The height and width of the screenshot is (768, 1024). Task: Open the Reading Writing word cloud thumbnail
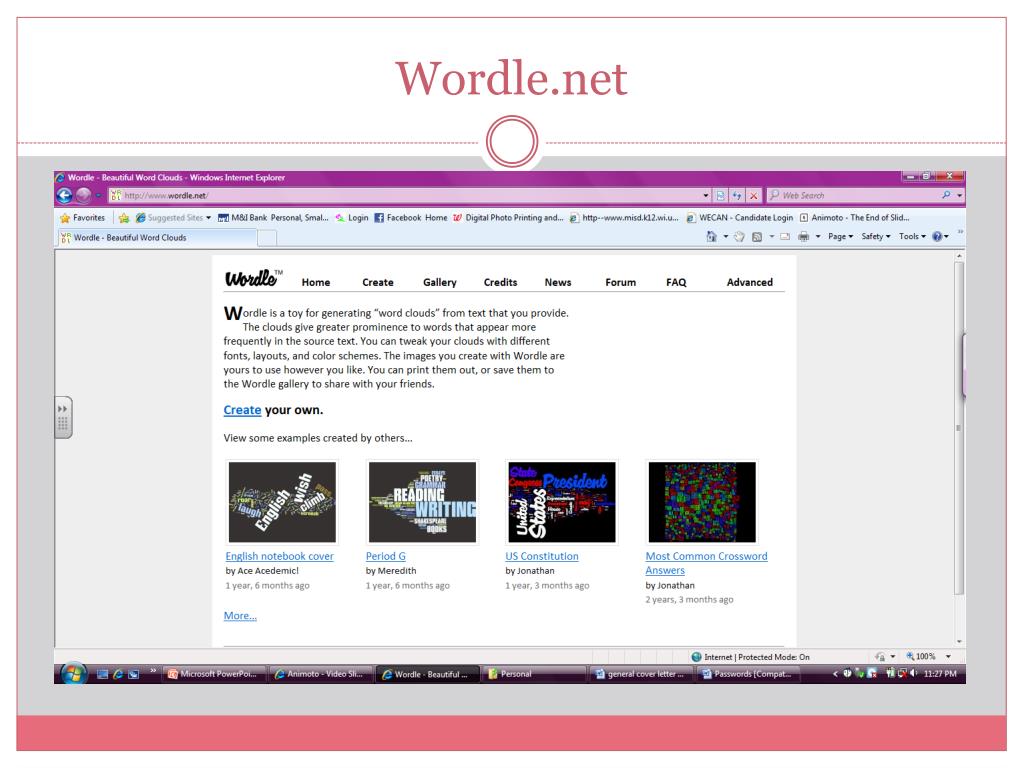(x=423, y=502)
